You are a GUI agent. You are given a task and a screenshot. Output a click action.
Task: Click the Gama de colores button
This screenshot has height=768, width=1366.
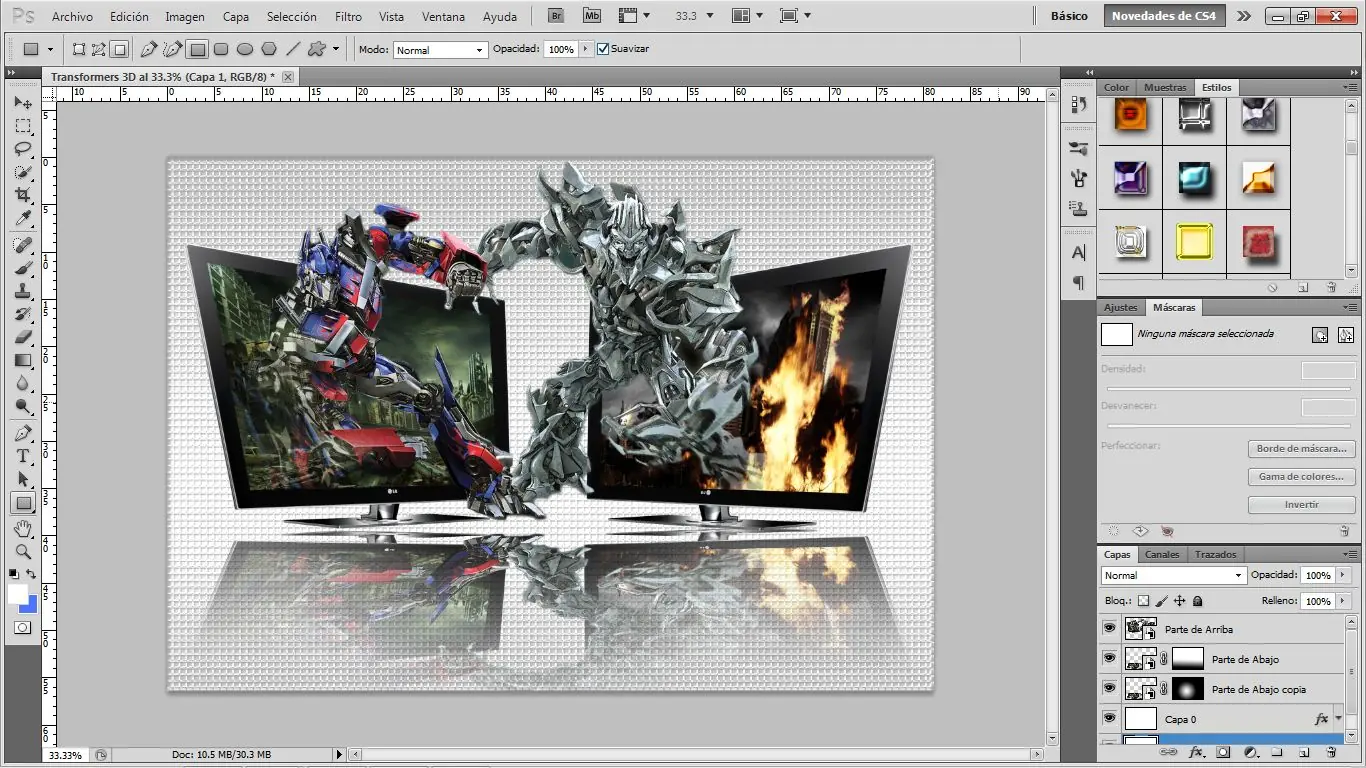pyautogui.click(x=1301, y=477)
